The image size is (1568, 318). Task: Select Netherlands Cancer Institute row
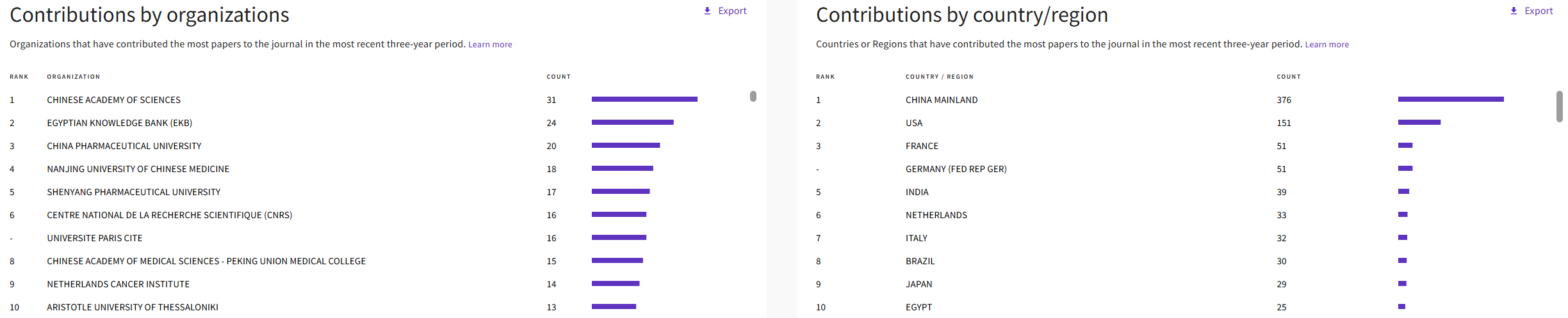(x=118, y=284)
